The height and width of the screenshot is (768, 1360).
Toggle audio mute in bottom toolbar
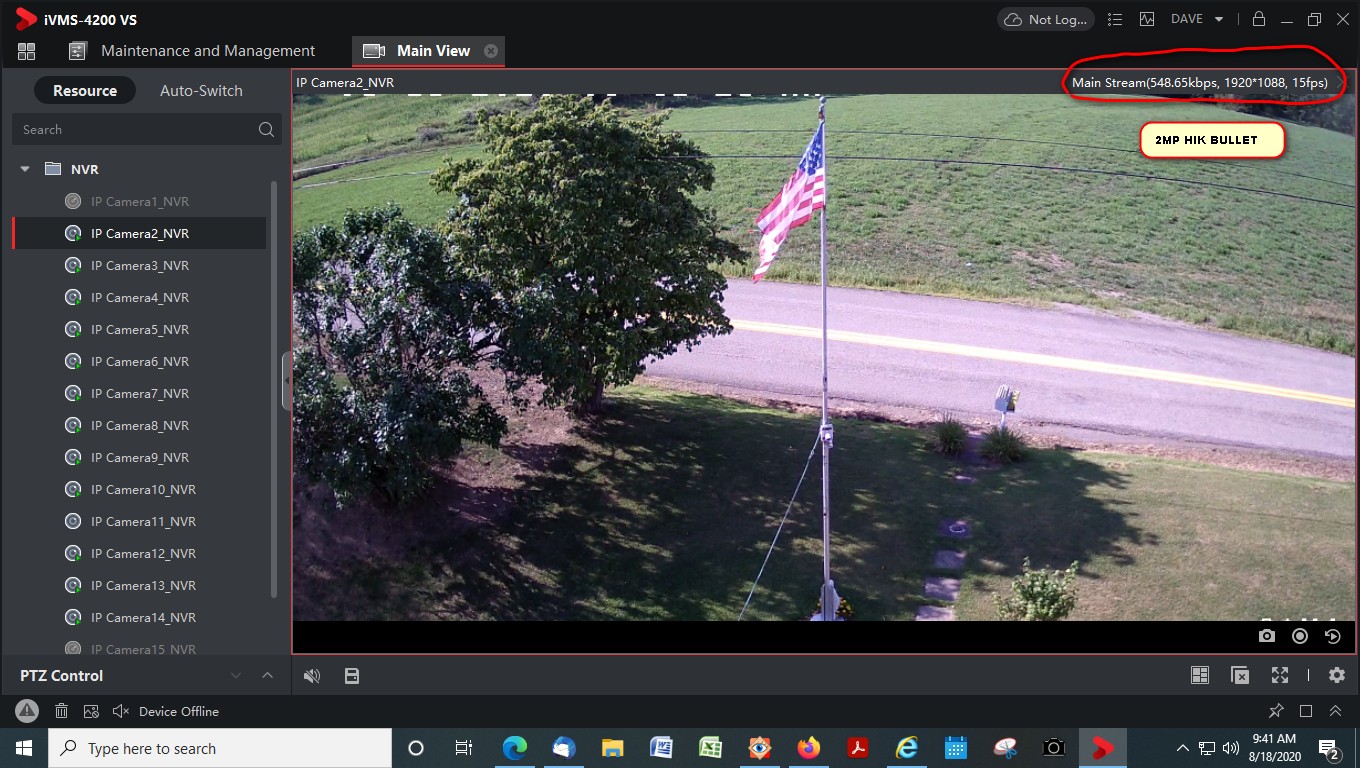coord(312,676)
